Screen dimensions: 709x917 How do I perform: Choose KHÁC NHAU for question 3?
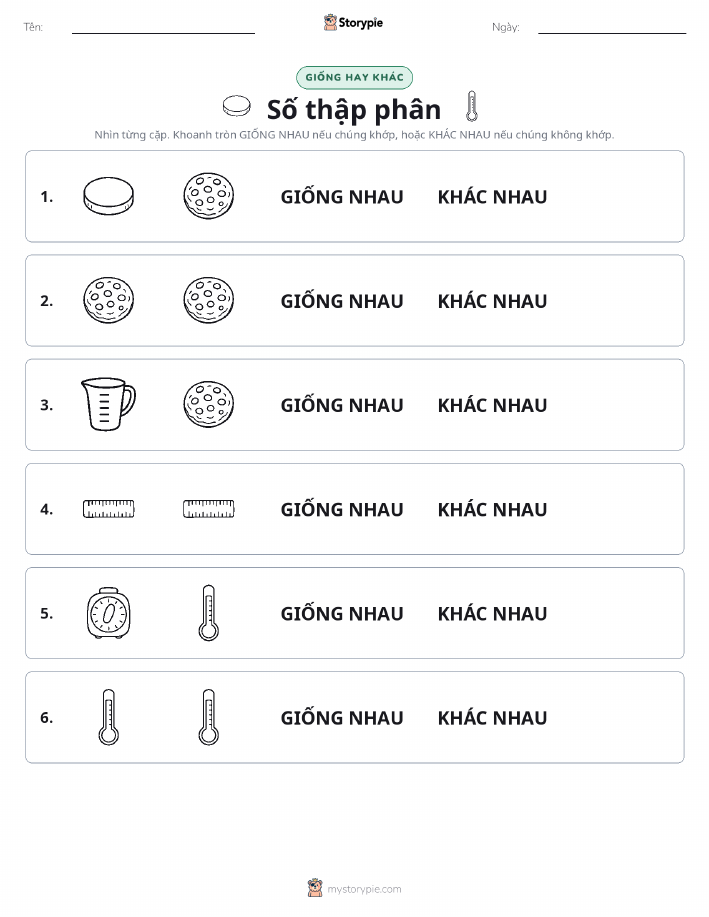point(493,405)
